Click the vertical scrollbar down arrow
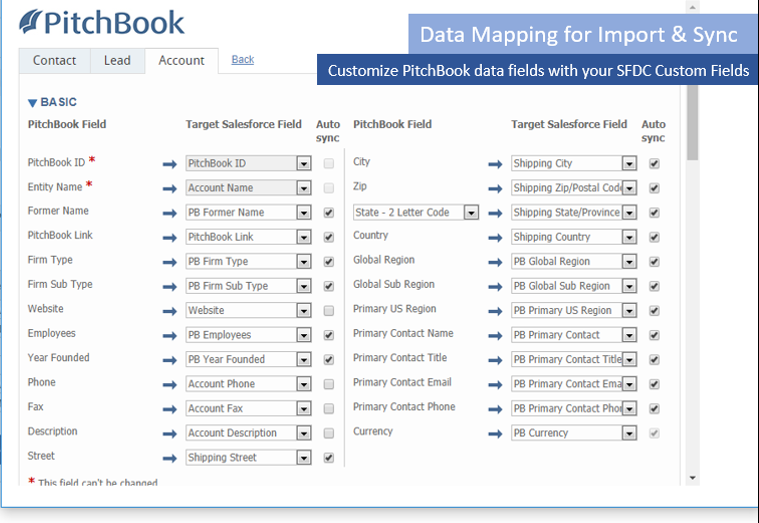The image size is (759, 523). coord(693,478)
